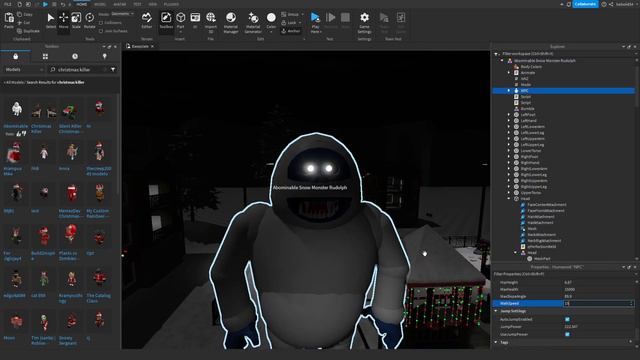
Task: Collapse Abominable Snow Monster Rudolph model
Action: pos(502,60)
